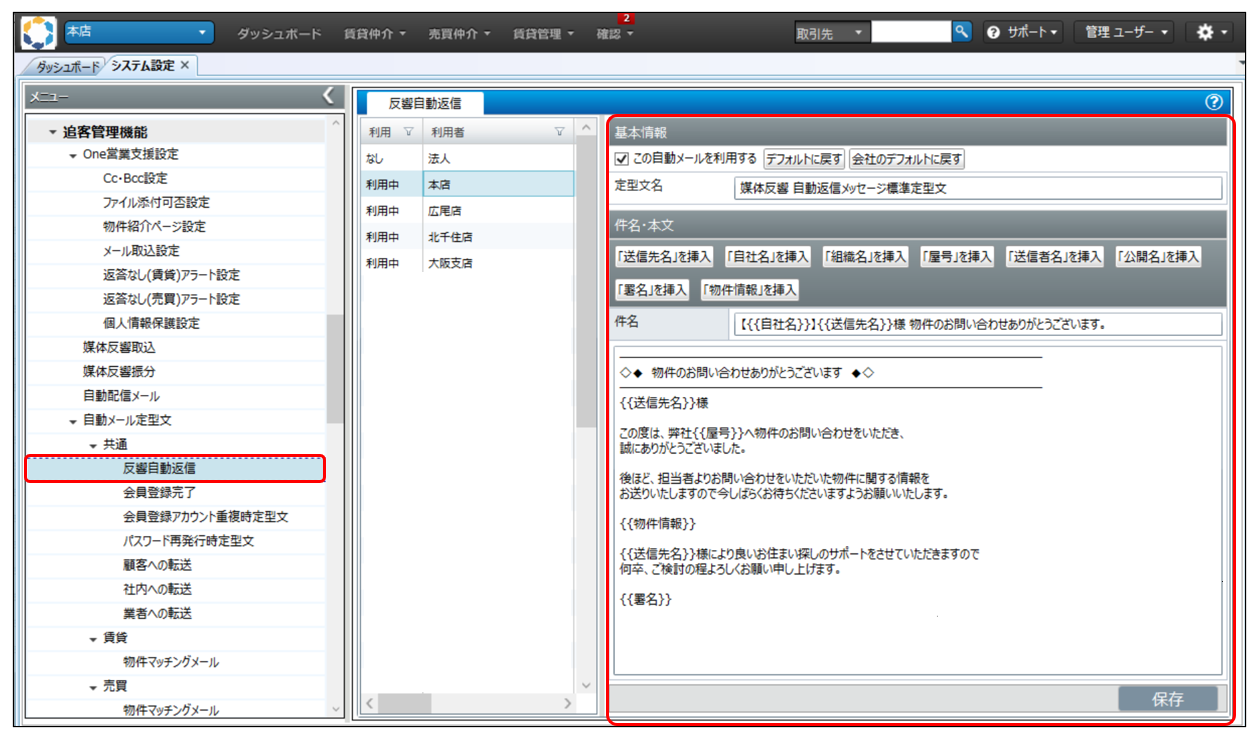The image size is (1259, 737).
Task: Open the gear settings menu
Action: tap(1212, 32)
